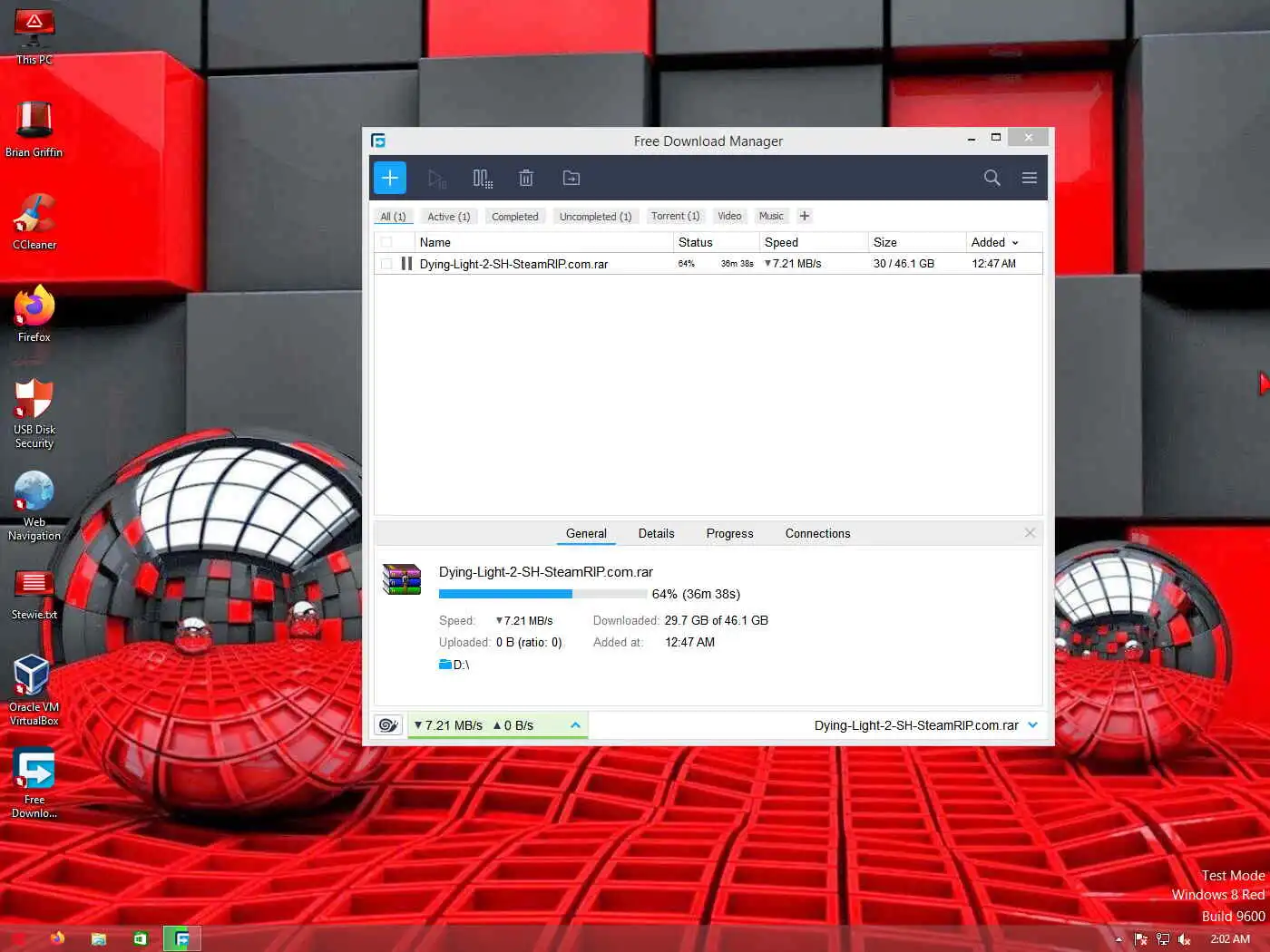Click the Start button on taskbar
The image size is (1270, 952).
(x=18, y=939)
